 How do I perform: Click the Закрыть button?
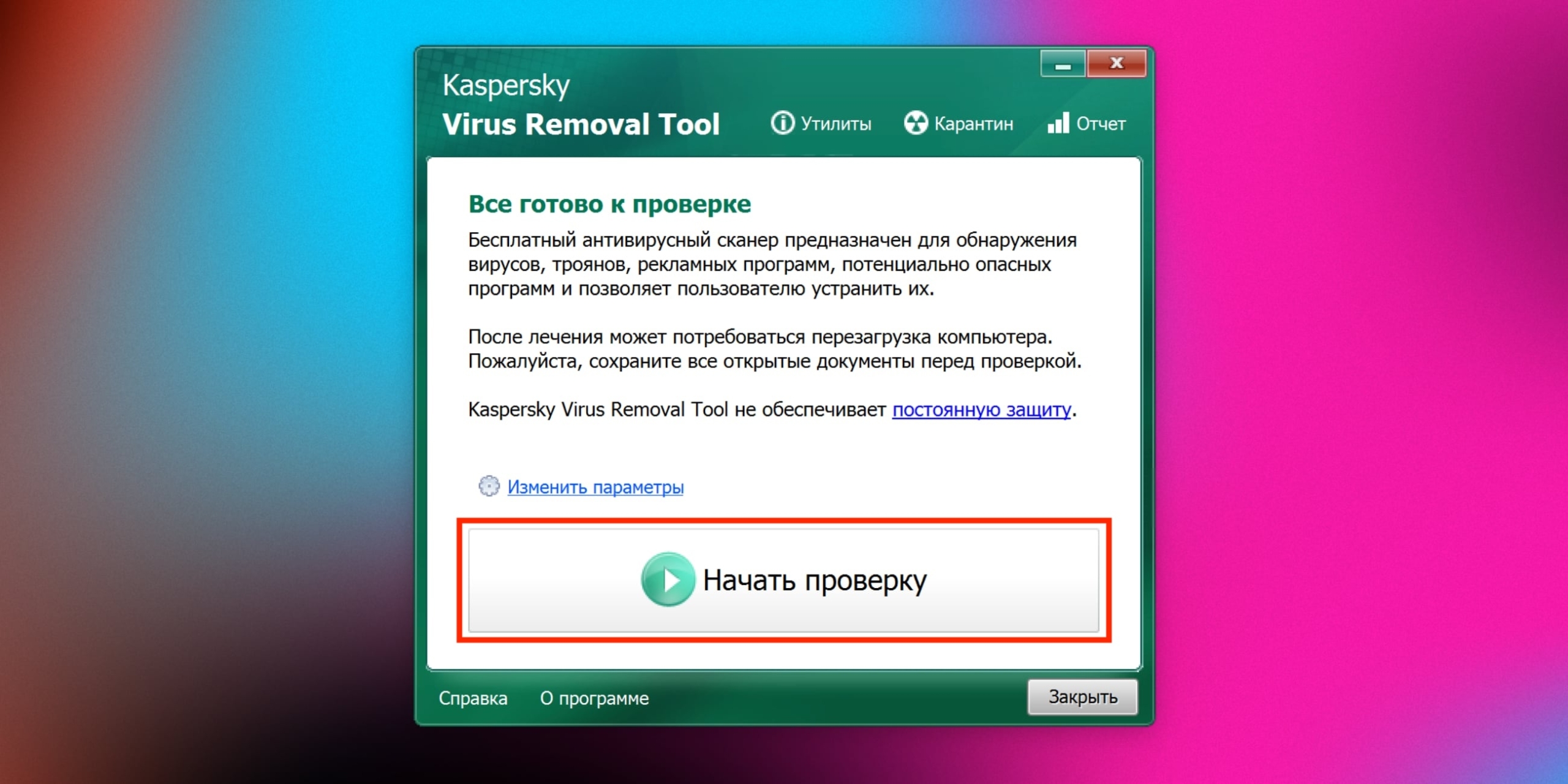pyautogui.click(x=1082, y=697)
